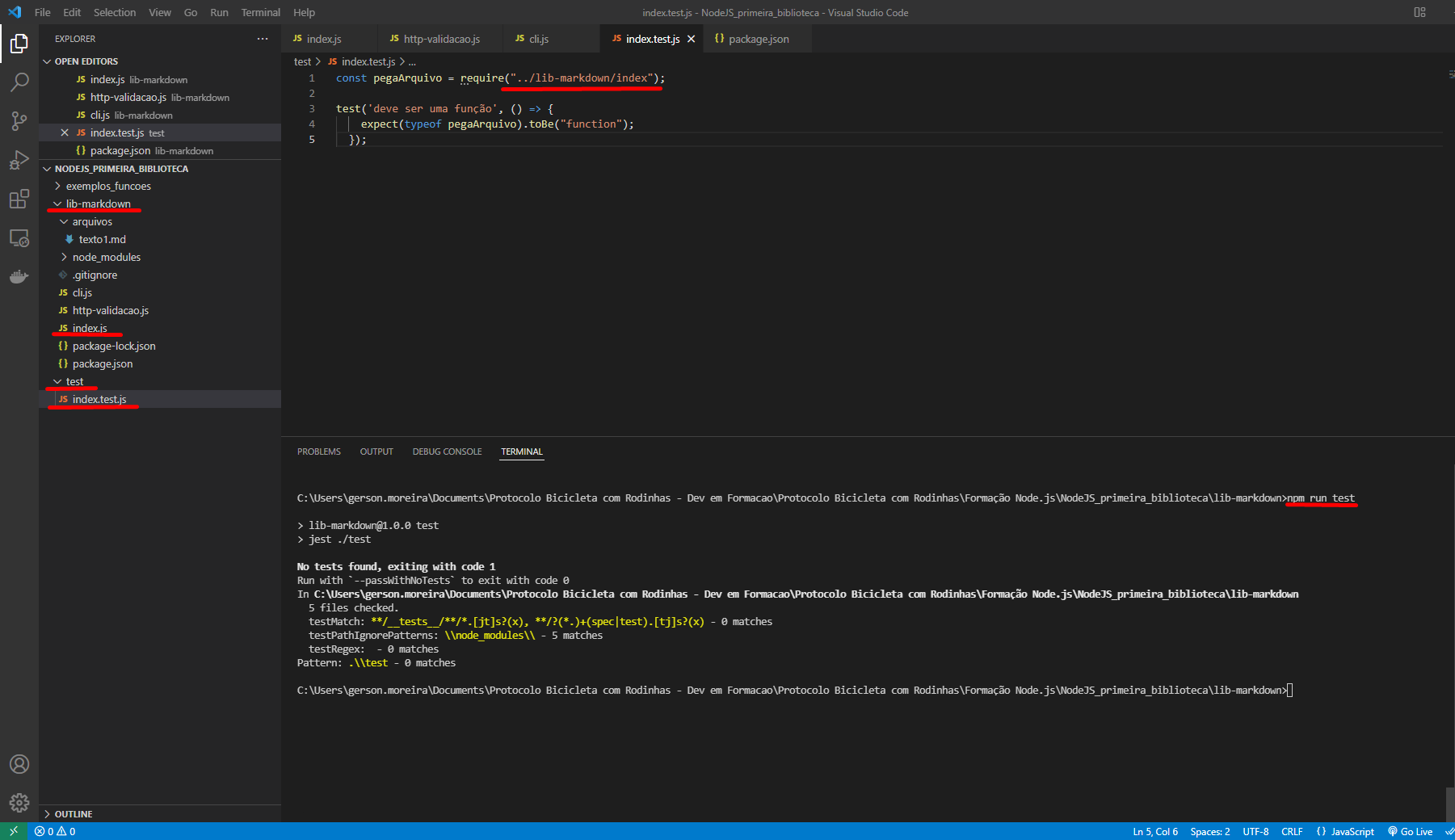Open the Help menu
The image size is (1455, 840).
(x=305, y=12)
